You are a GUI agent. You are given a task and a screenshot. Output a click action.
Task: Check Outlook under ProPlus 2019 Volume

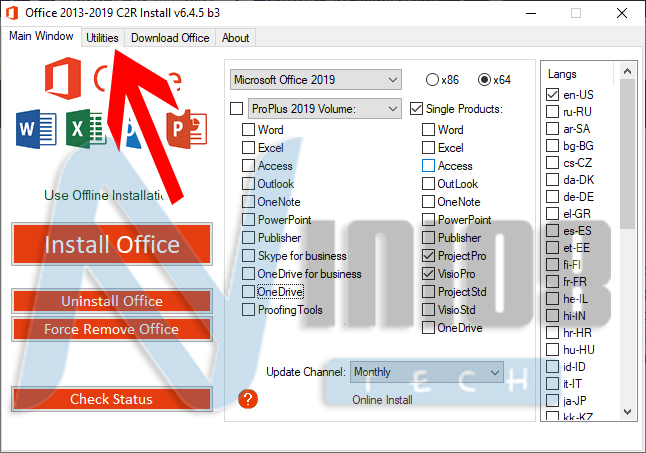248,184
